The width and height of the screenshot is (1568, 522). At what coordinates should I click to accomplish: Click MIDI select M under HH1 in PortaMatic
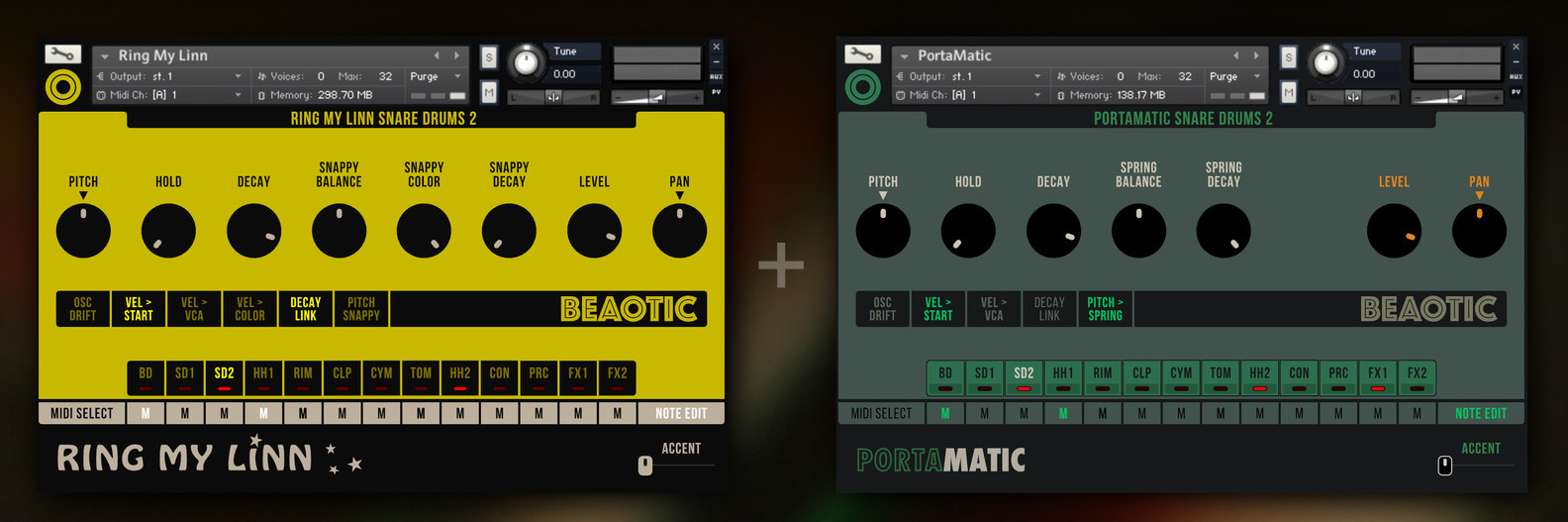point(1063,413)
